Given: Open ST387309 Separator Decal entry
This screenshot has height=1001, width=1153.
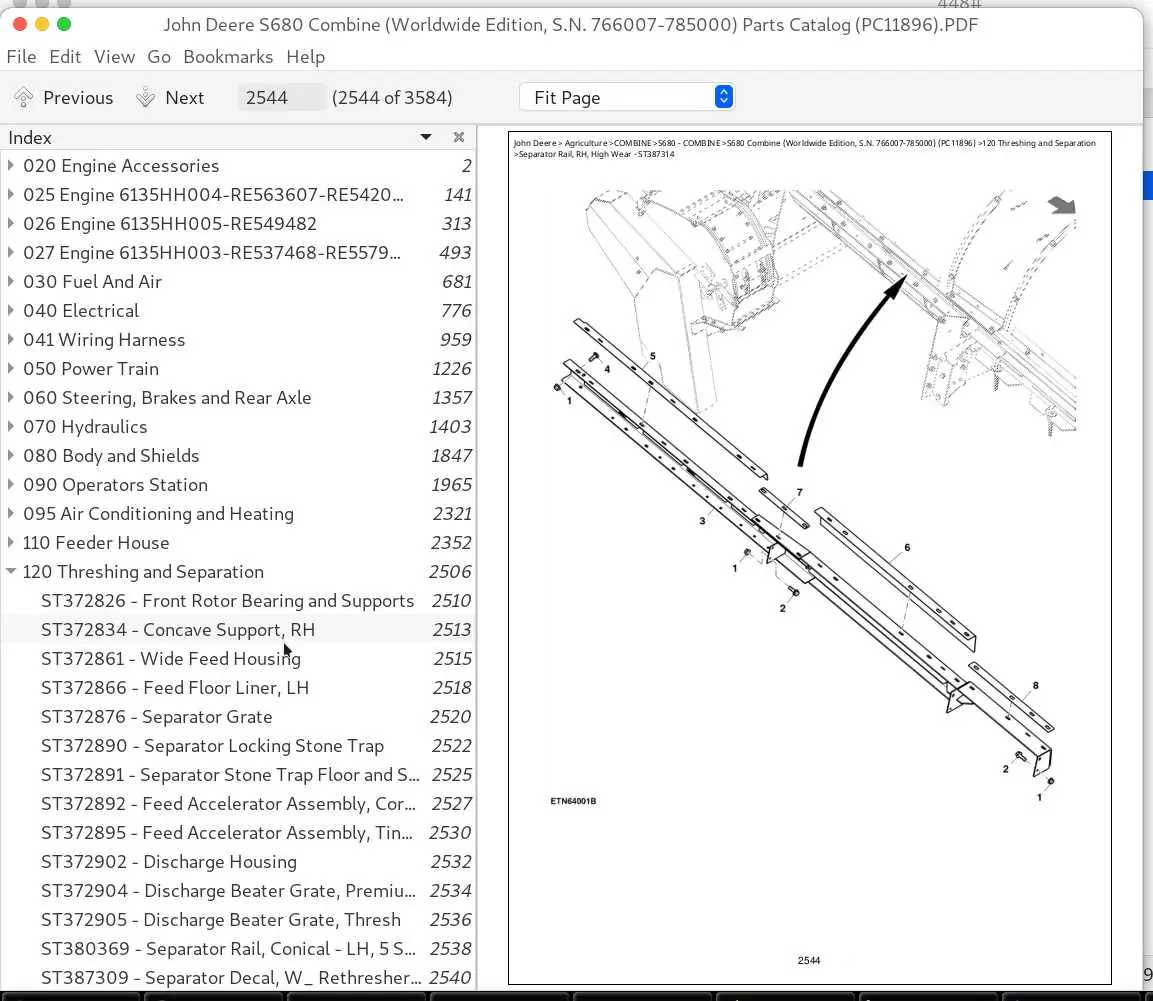Looking at the screenshot, I should tap(238, 978).
